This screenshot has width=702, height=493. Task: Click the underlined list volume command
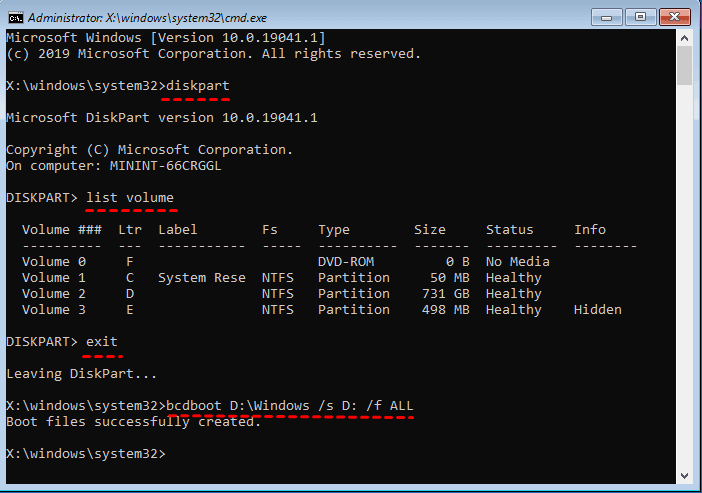click(x=130, y=197)
